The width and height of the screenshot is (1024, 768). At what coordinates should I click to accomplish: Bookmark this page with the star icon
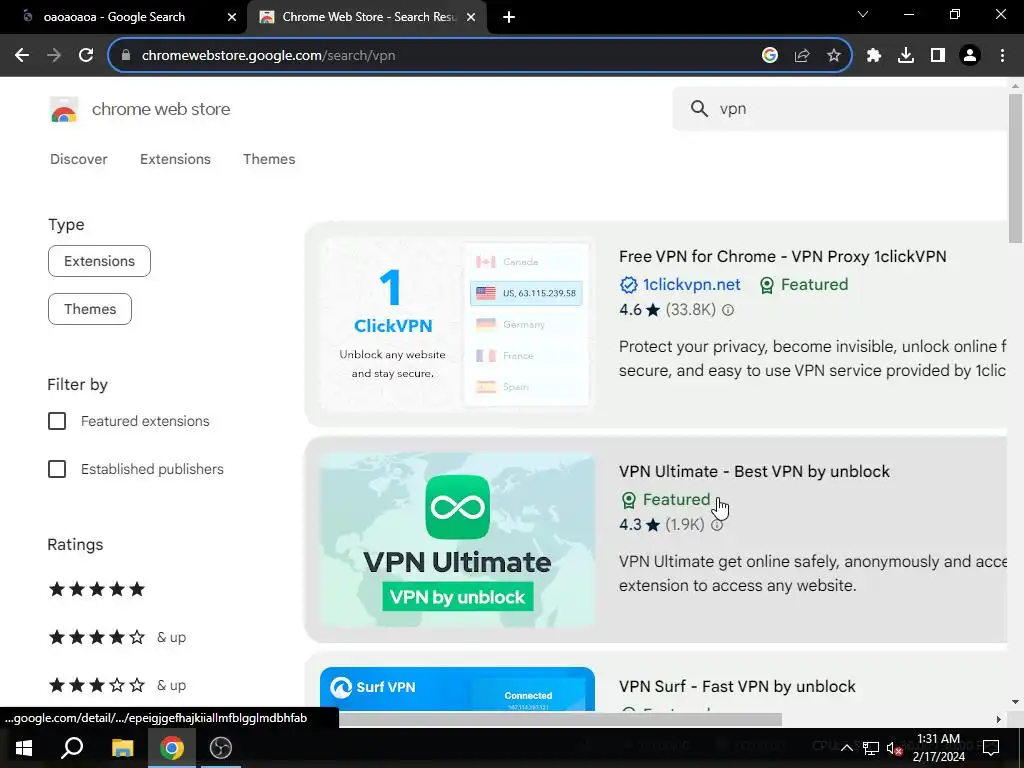[834, 56]
